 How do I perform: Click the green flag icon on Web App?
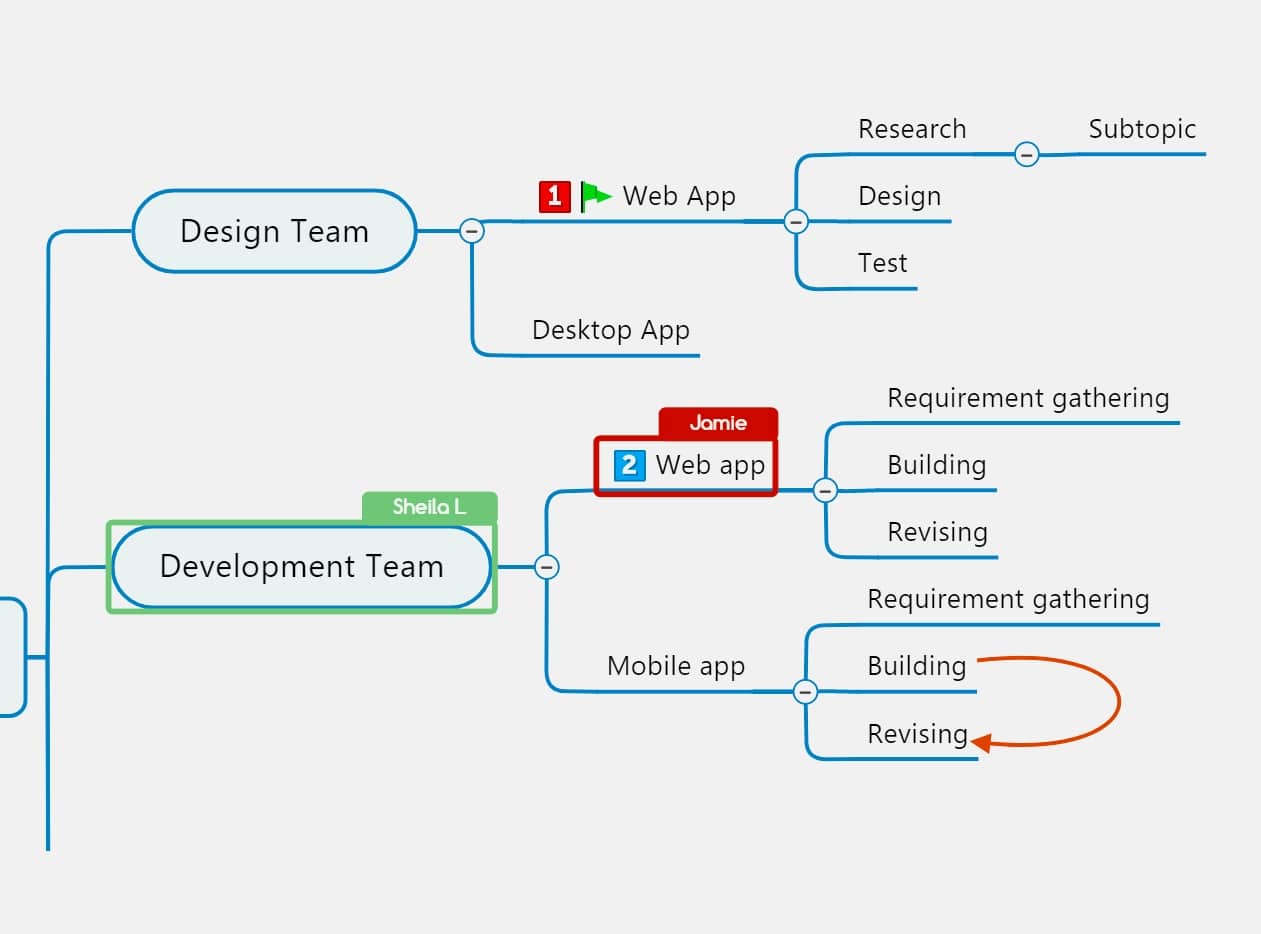pyautogui.click(x=596, y=196)
